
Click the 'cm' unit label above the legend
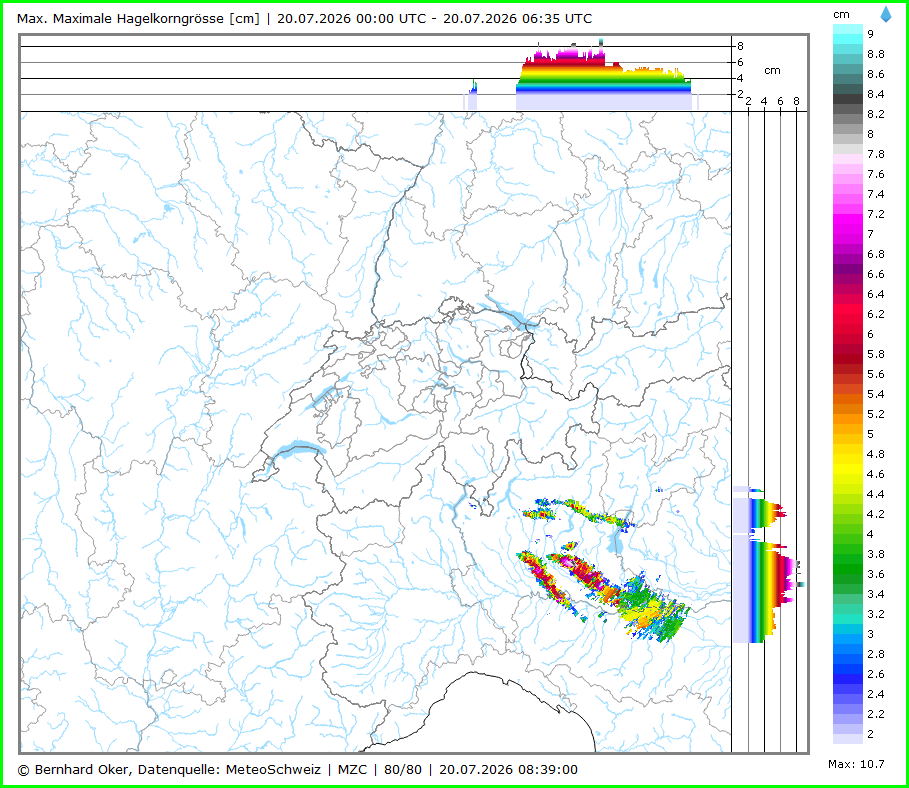click(841, 14)
